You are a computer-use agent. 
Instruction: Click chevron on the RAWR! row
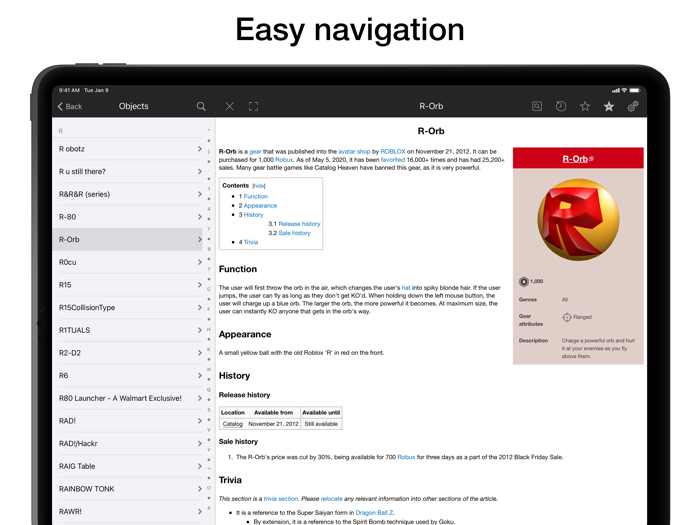[200, 512]
